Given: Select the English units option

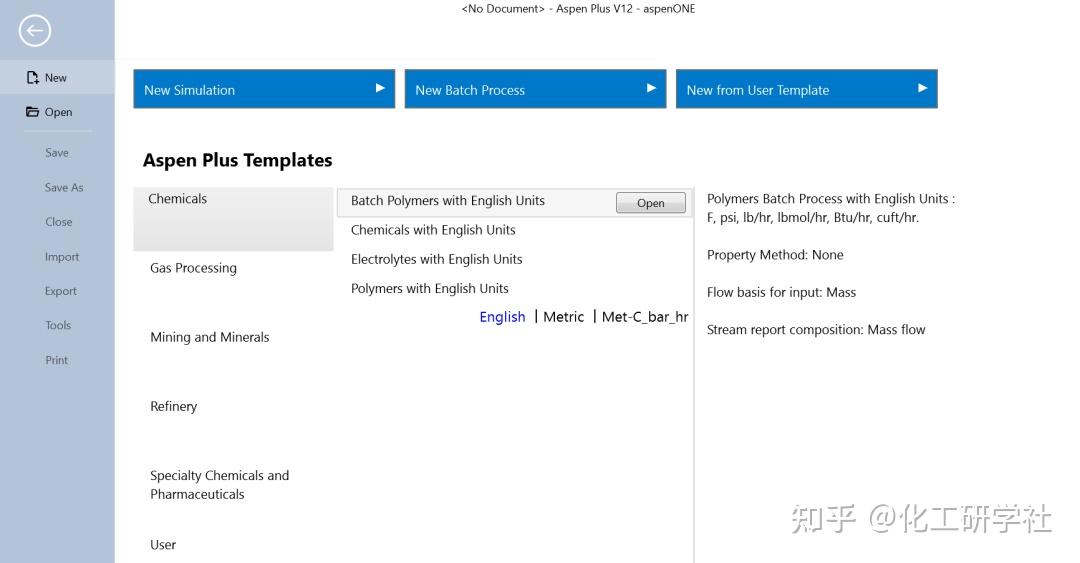Looking at the screenshot, I should point(502,317).
